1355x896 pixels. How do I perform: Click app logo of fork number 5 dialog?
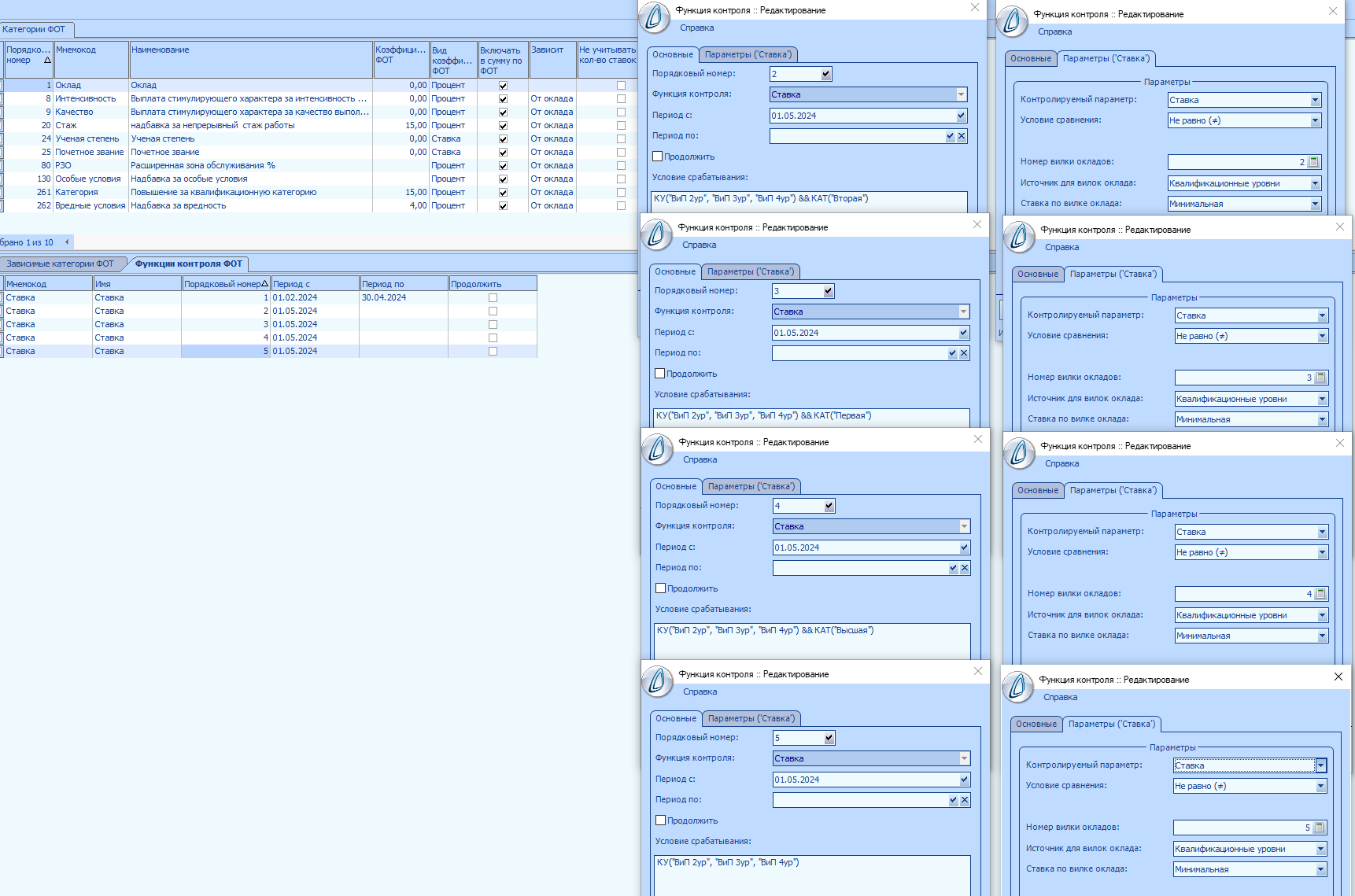coord(1017,687)
